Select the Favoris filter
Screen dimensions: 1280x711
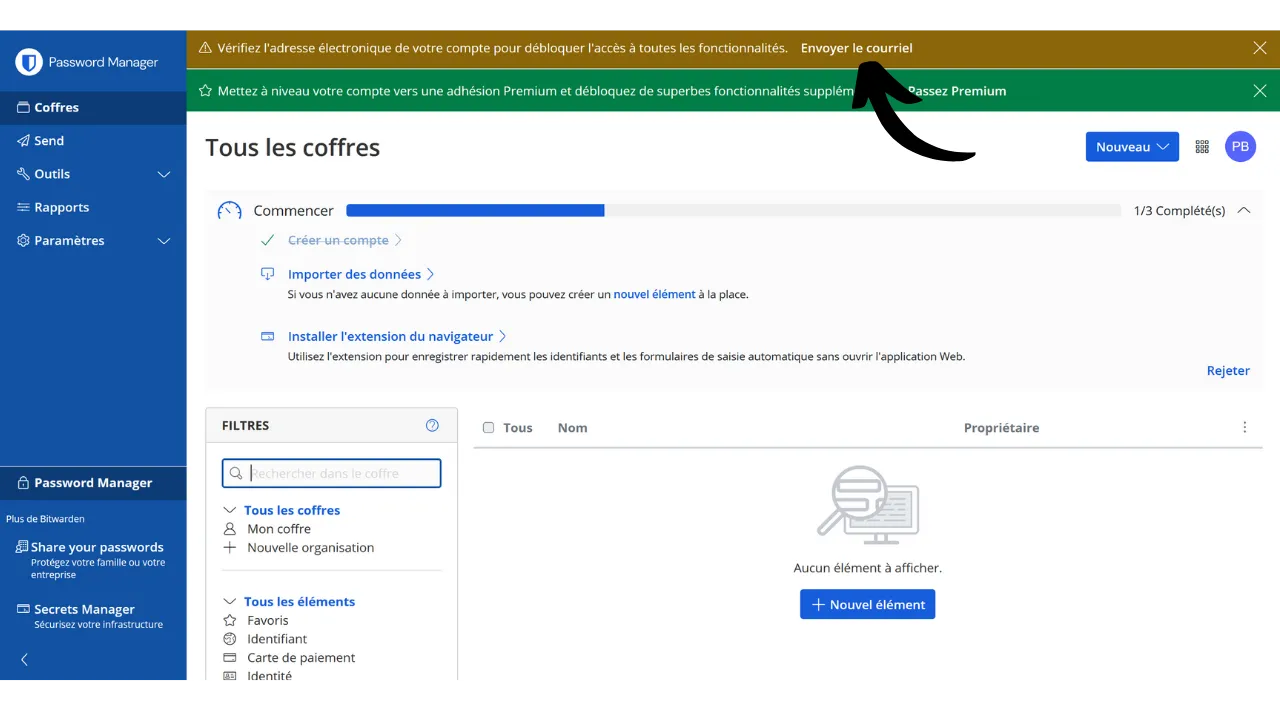click(x=267, y=620)
